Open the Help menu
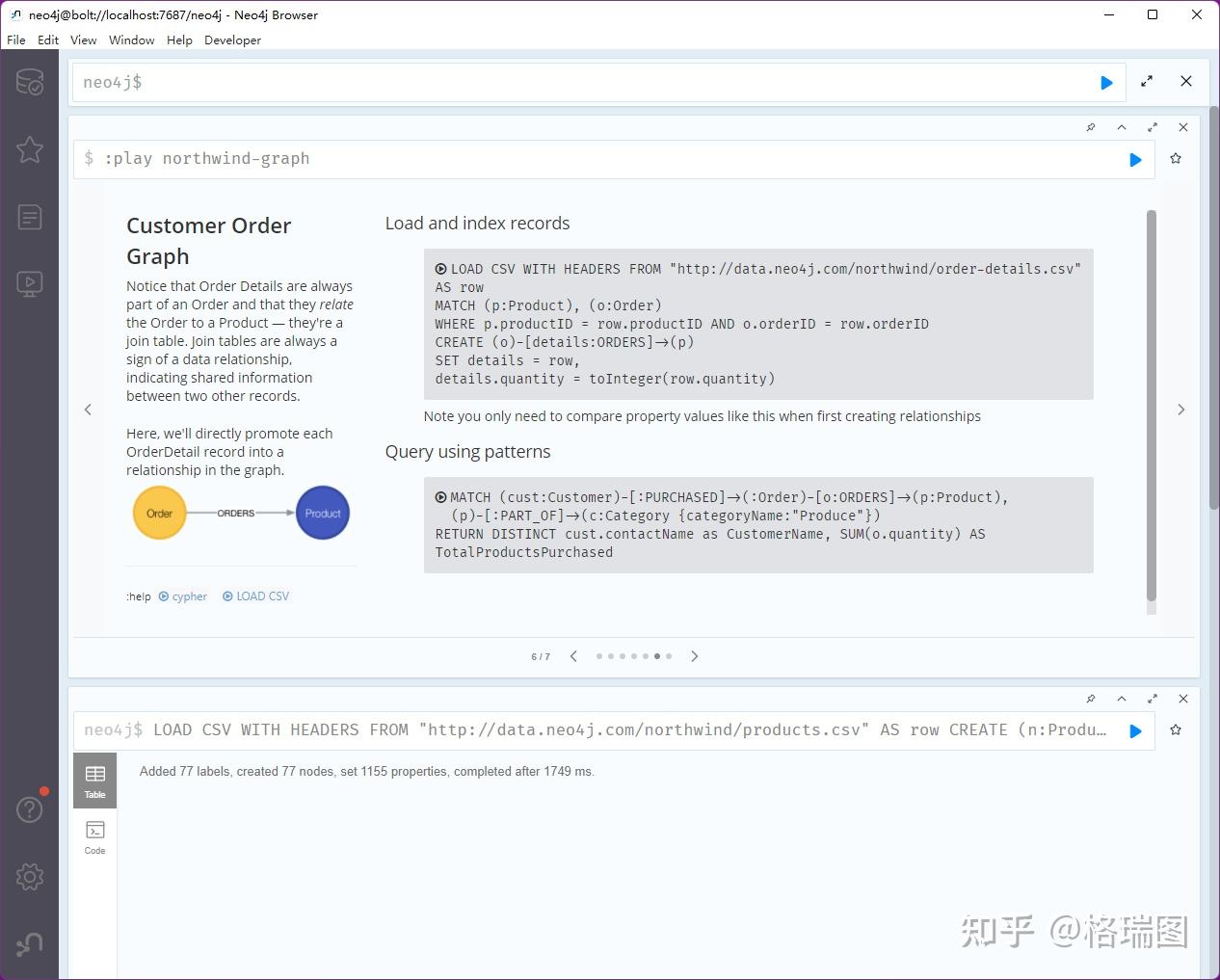This screenshot has width=1220, height=980. pyautogui.click(x=179, y=40)
